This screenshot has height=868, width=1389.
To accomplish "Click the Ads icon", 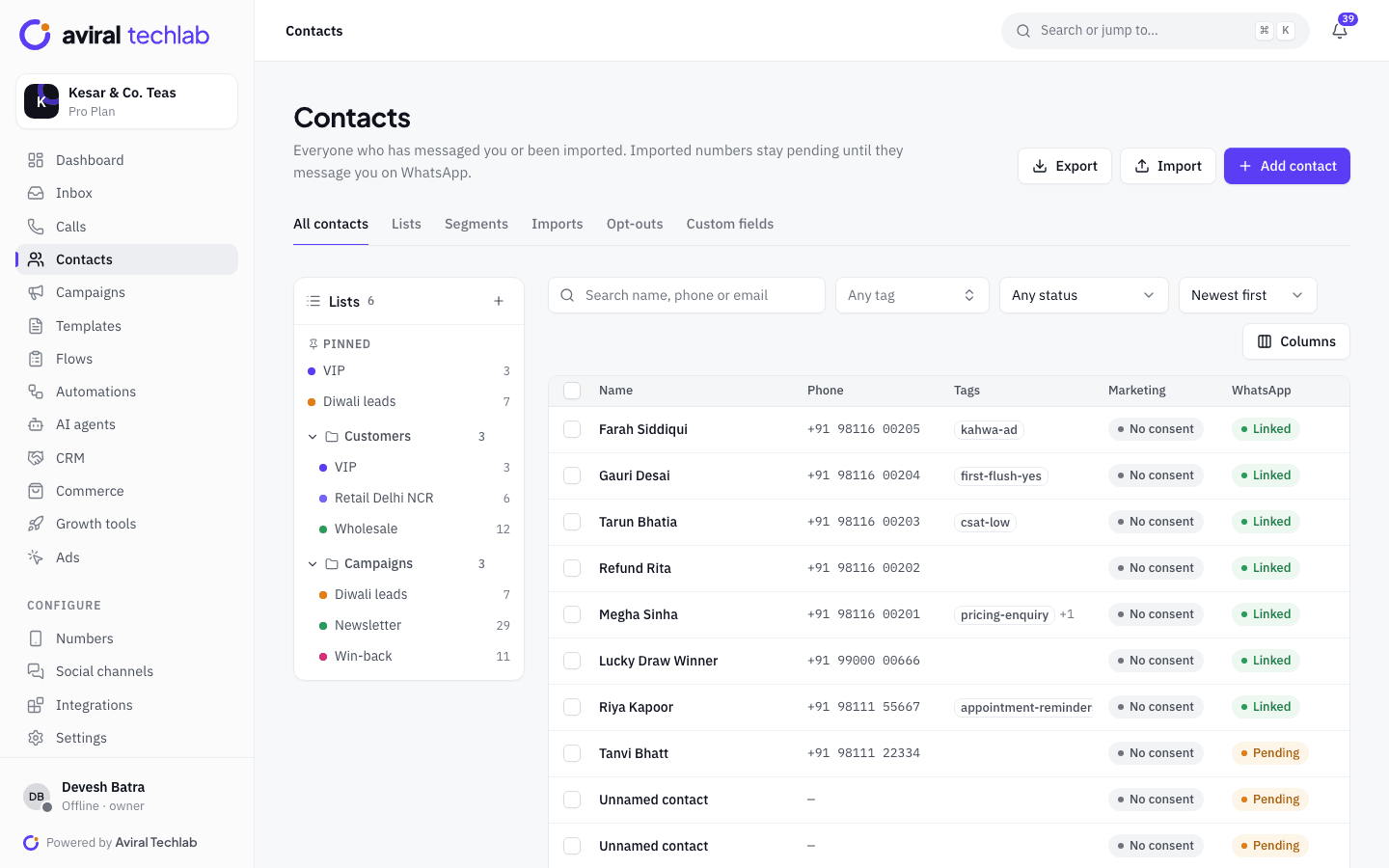I will [x=36, y=557].
